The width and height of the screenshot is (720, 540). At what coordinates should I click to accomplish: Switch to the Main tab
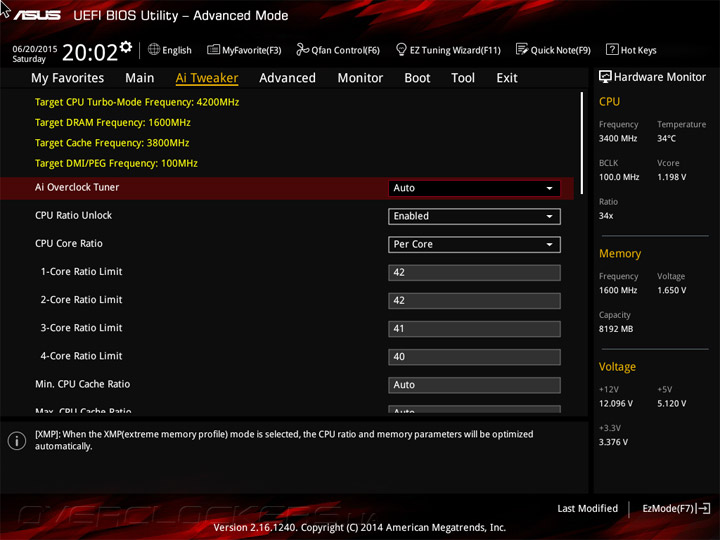point(140,78)
